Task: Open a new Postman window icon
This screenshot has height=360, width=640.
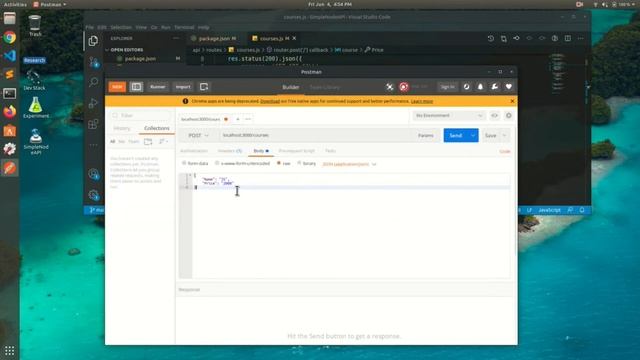Action: pos(204,87)
